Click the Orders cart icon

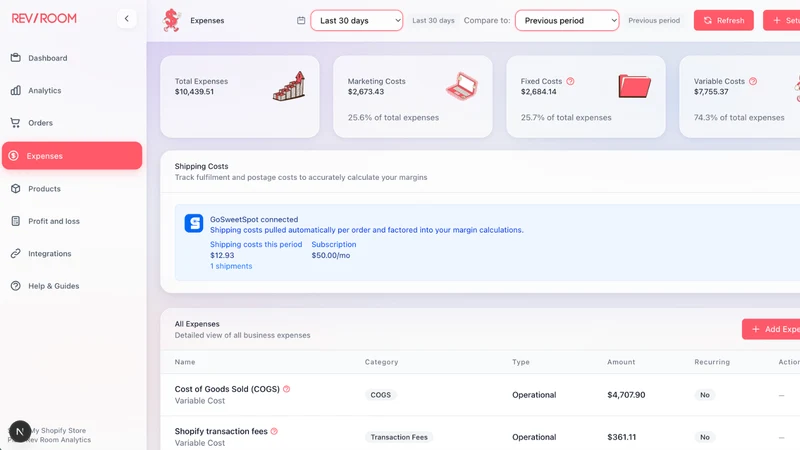point(16,123)
